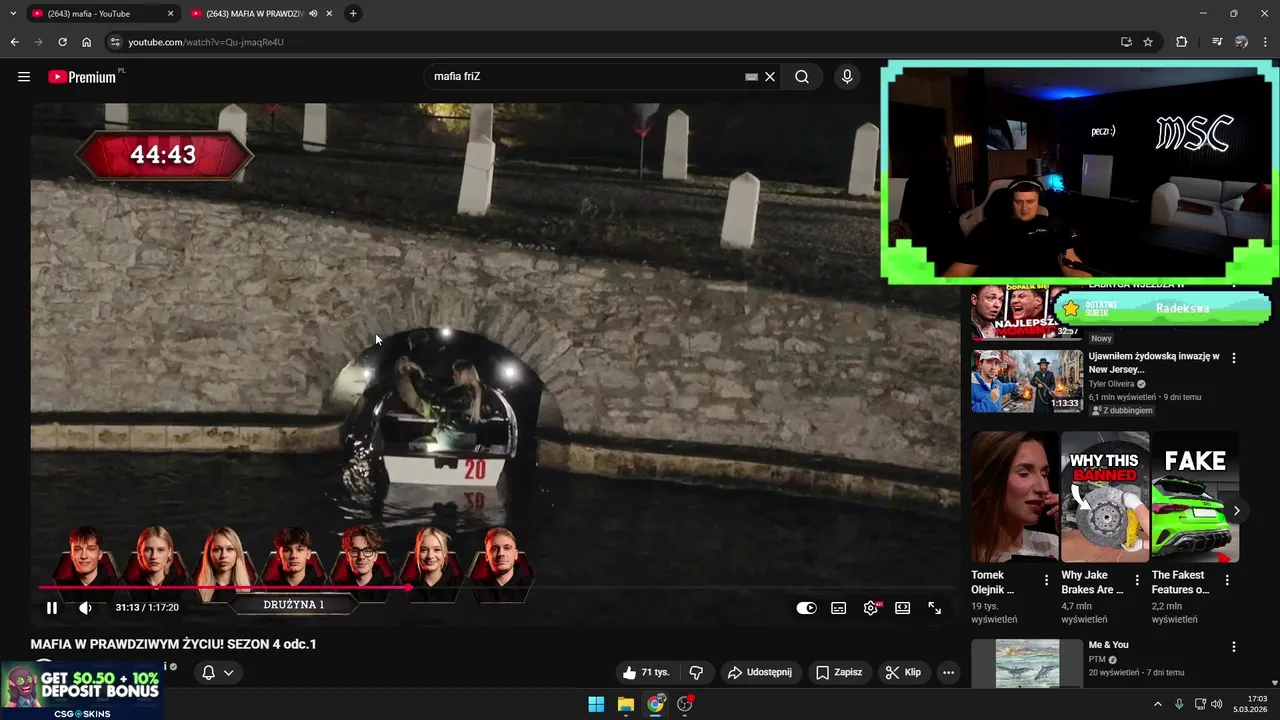Open the YouTube hamburger guide menu

24,77
